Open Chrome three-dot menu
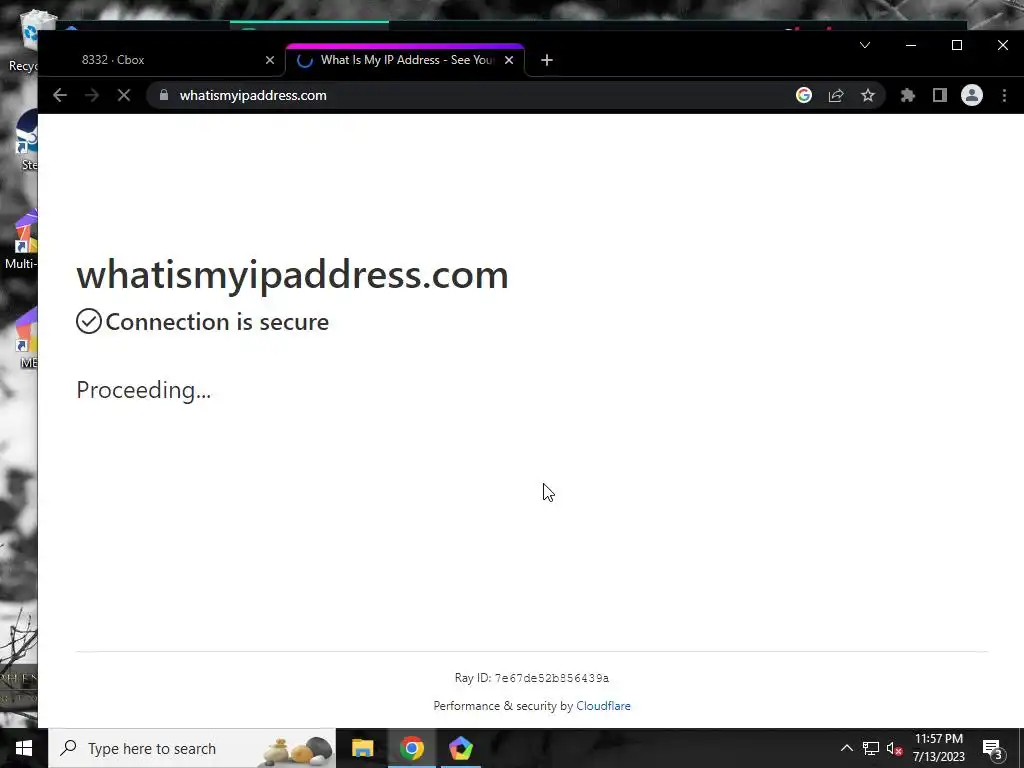1024x768 pixels. pos(1004,95)
